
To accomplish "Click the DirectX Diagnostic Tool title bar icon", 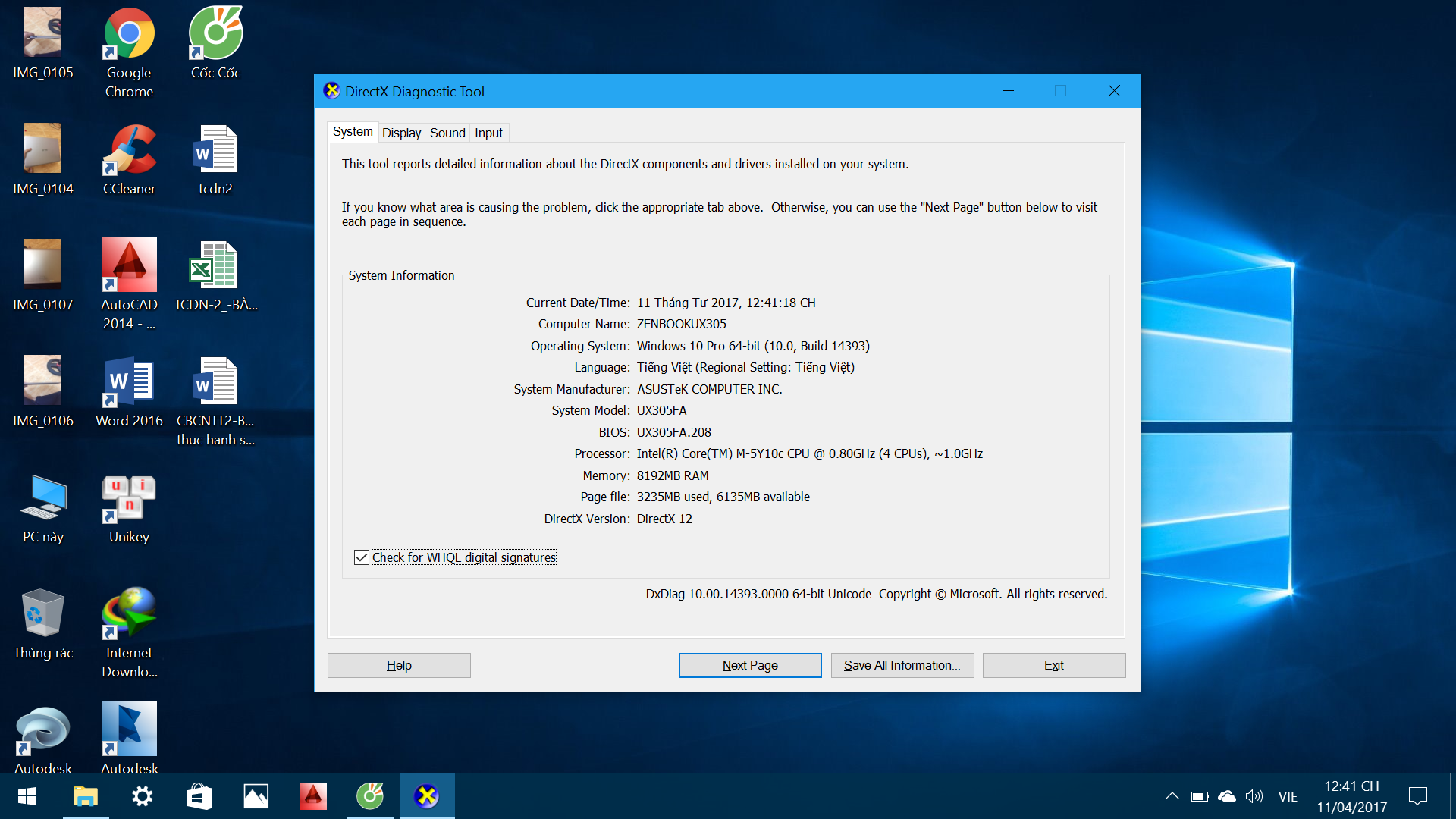I will [x=331, y=91].
